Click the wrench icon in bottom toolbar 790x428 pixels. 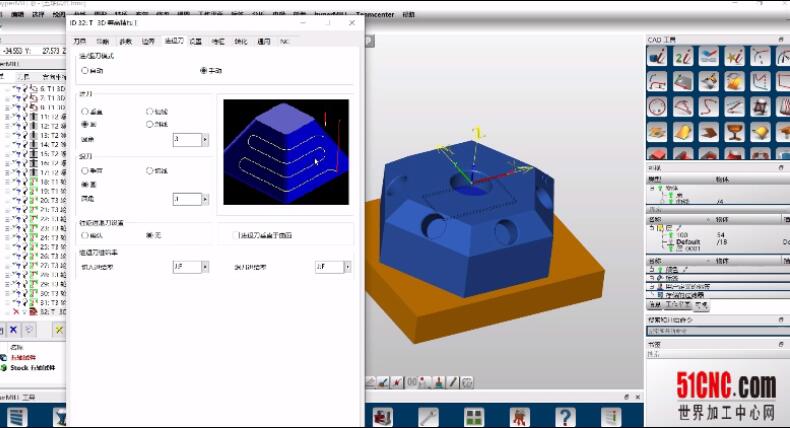pyautogui.click(x=428, y=416)
